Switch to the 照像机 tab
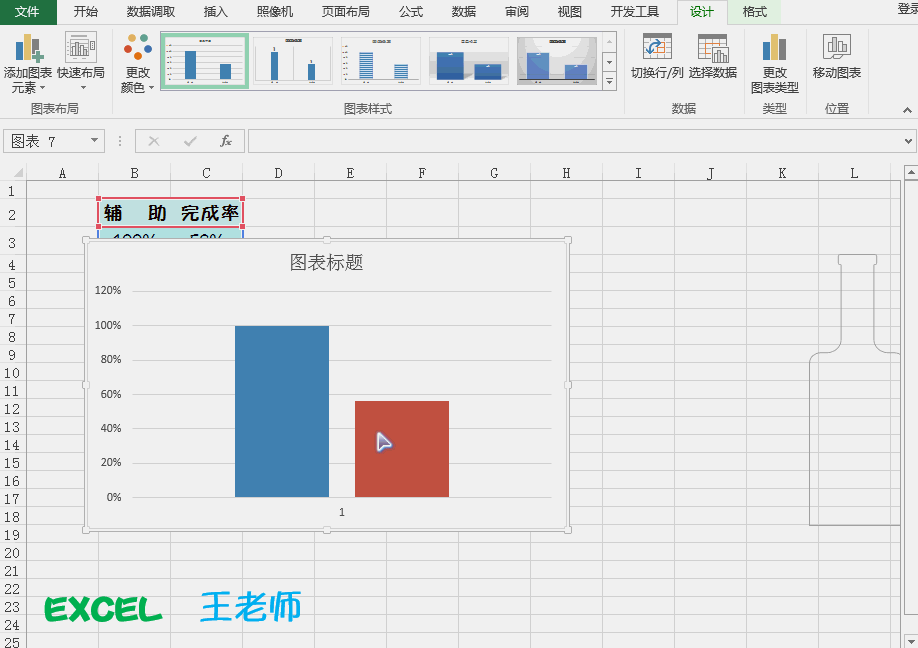 275,12
